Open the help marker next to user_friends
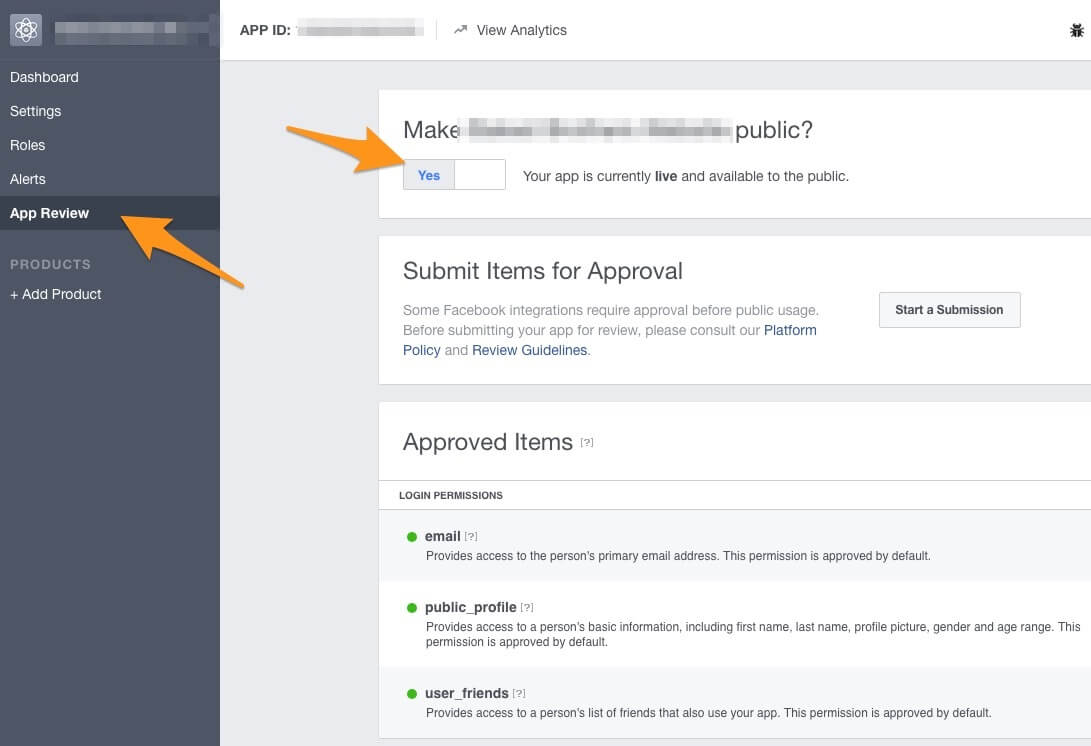 [x=519, y=694]
